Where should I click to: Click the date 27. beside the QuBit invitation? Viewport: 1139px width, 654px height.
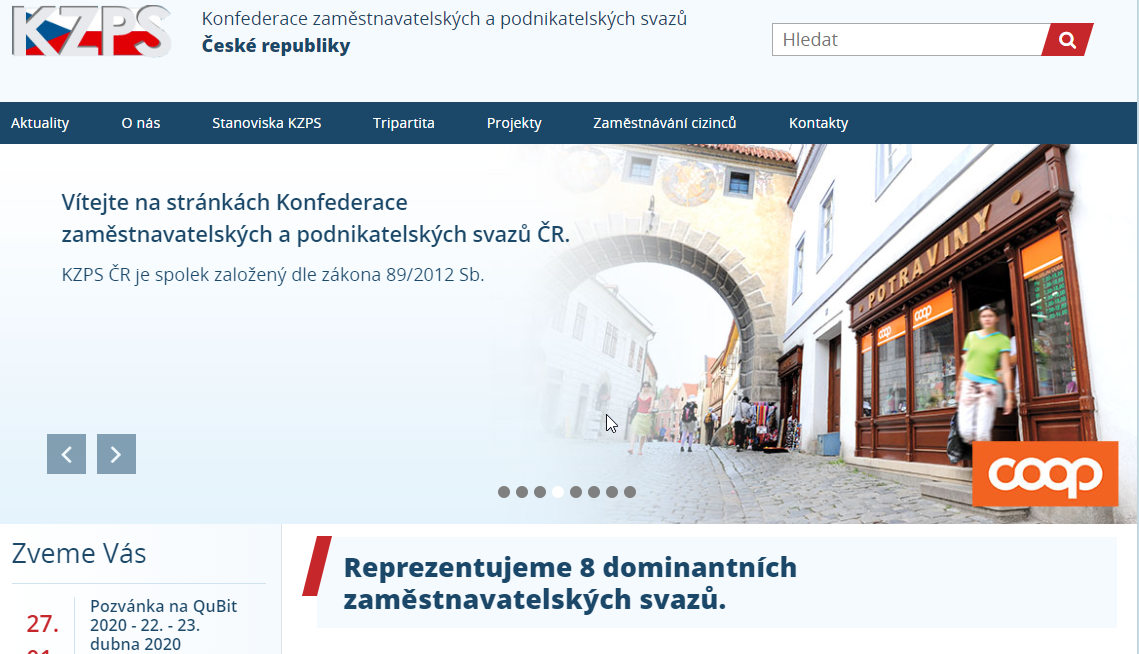pyautogui.click(x=43, y=623)
